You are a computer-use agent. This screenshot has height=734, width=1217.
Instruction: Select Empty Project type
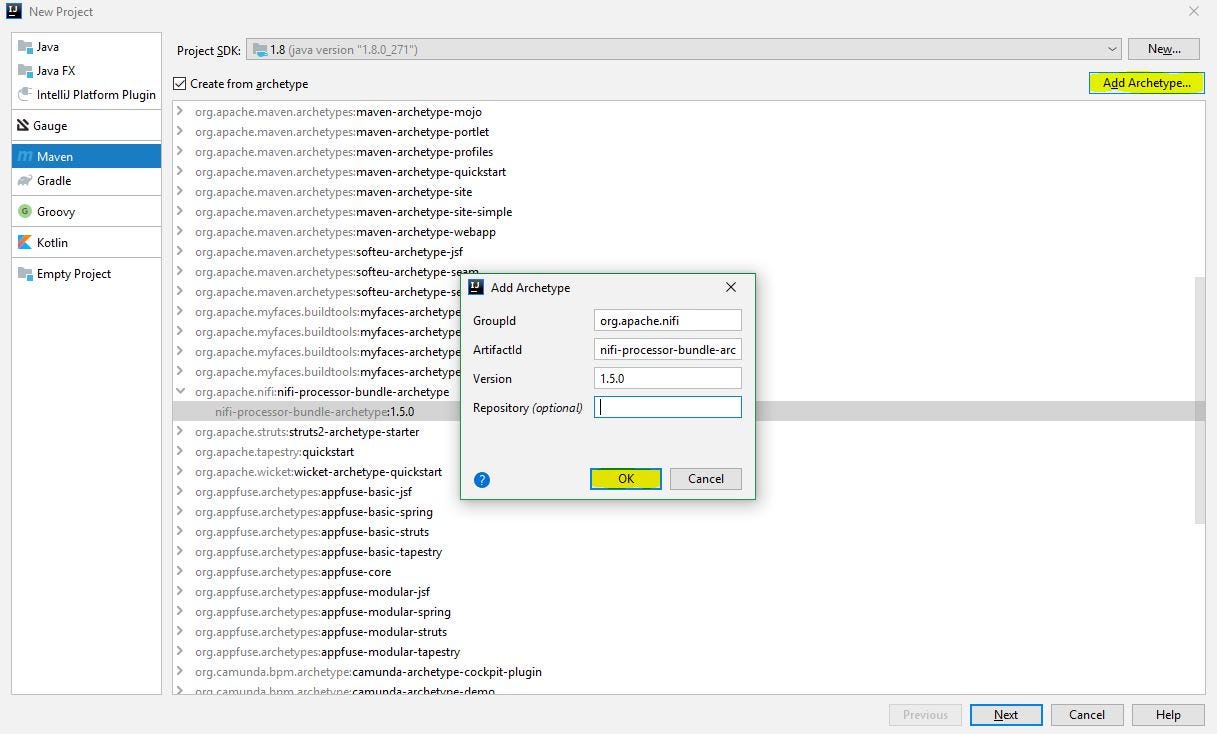point(86,274)
